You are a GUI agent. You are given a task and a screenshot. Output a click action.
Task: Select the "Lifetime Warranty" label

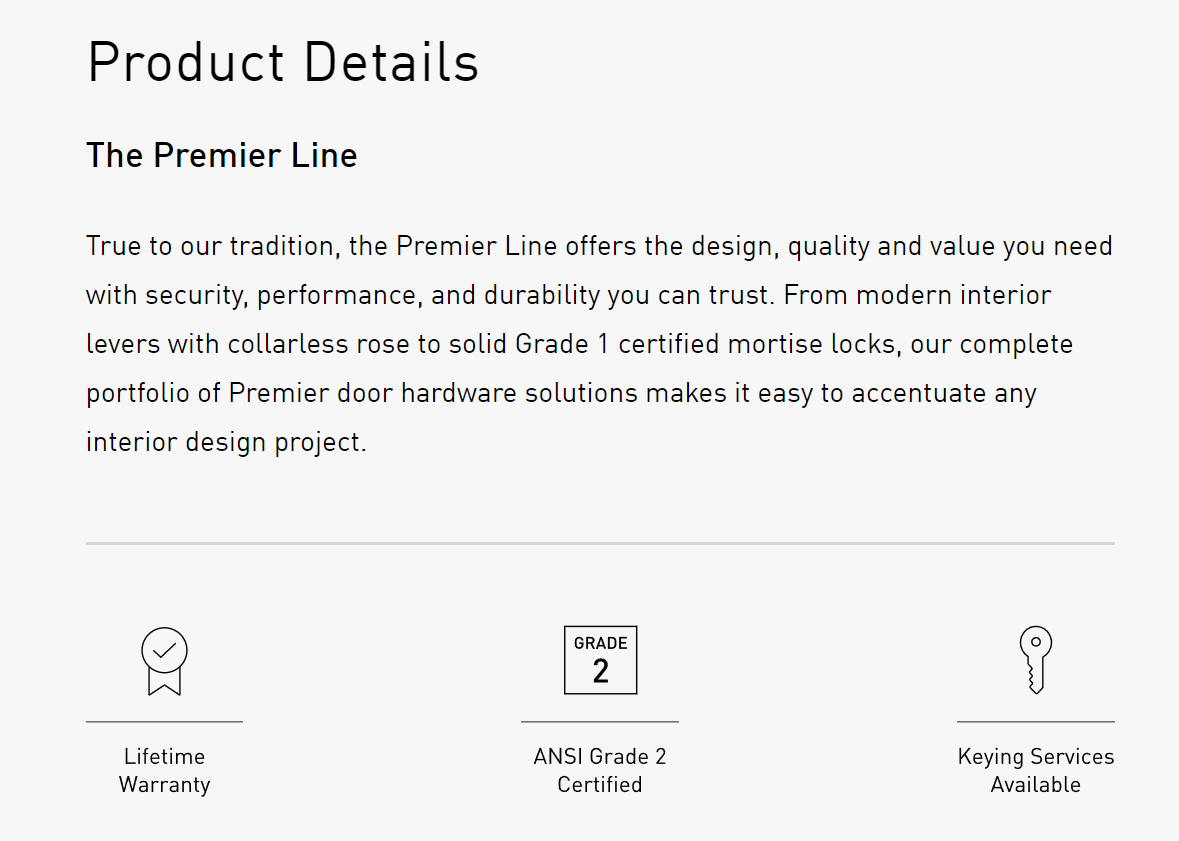tap(164, 770)
